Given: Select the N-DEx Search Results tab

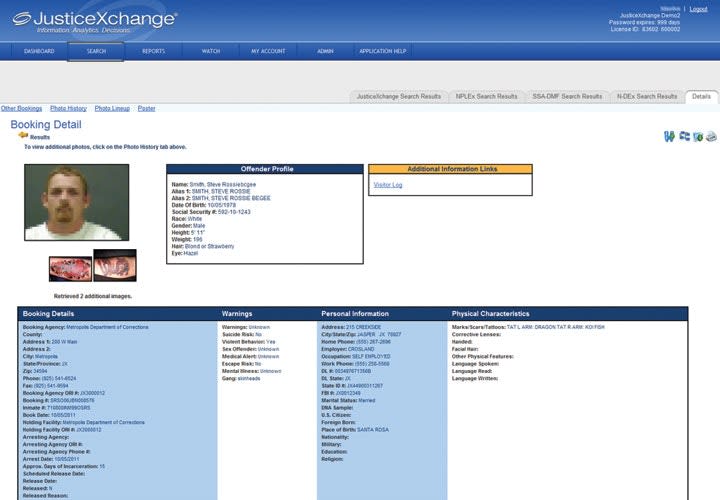Looking at the screenshot, I should coord(647,97).
